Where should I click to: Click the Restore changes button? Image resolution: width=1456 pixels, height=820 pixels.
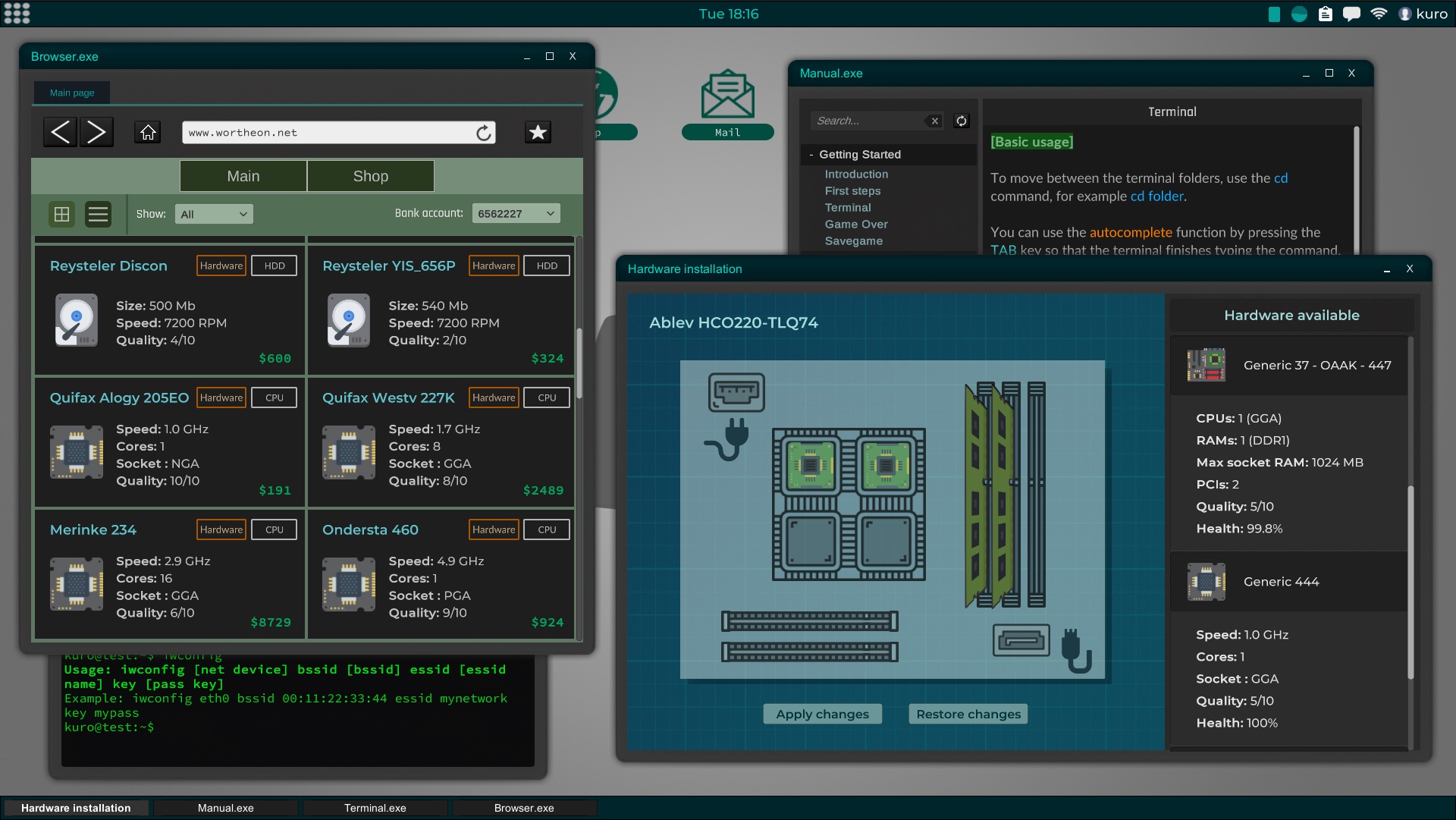[967, 714]
